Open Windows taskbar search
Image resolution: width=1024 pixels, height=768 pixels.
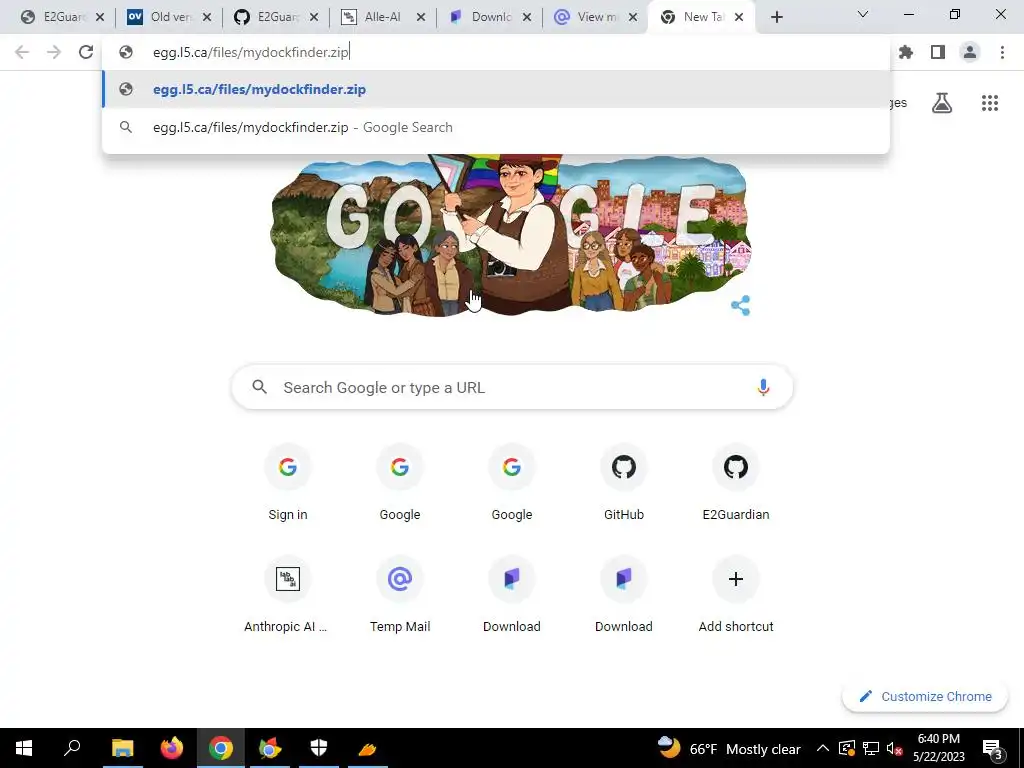point(72,748)
